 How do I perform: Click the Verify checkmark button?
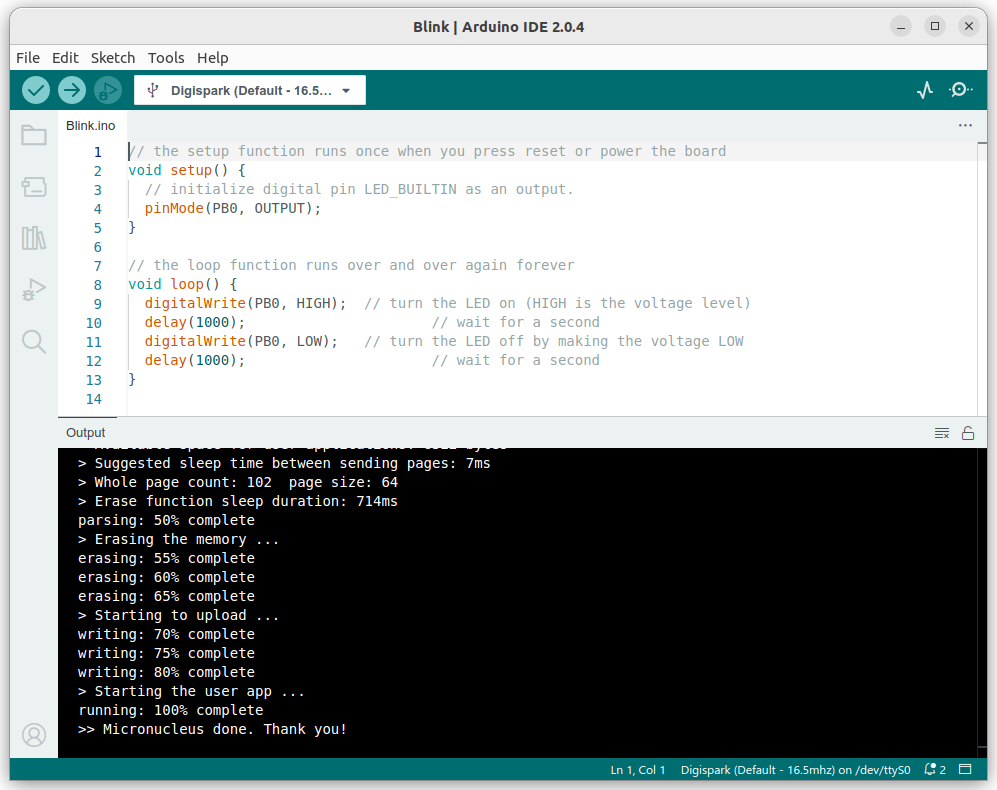coord(36,90)
